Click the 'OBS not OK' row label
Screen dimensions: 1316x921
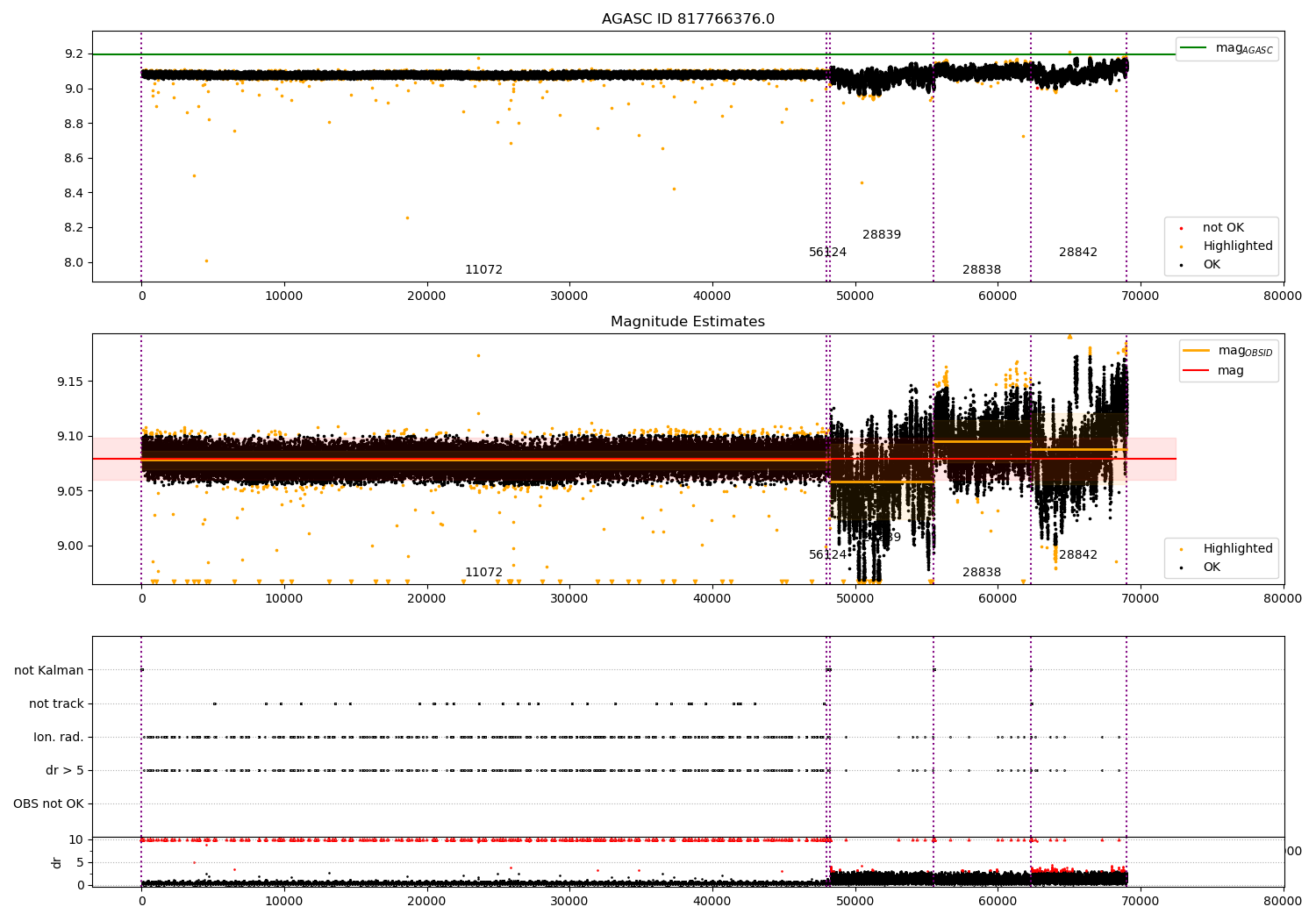tap(48, 804)
